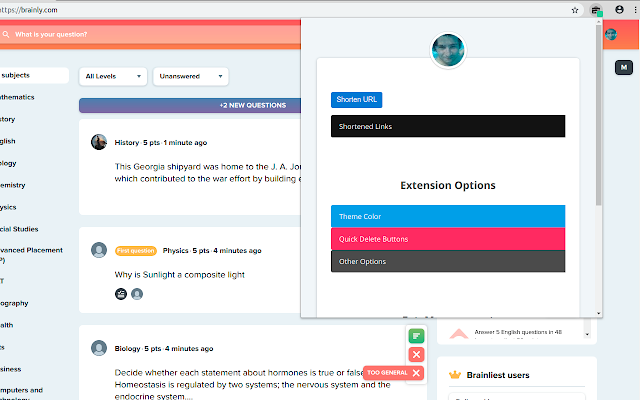Viewport: 640px width, 400px height.
Task: Select Physics in the subject sidebar
Action: coord(8,207)
